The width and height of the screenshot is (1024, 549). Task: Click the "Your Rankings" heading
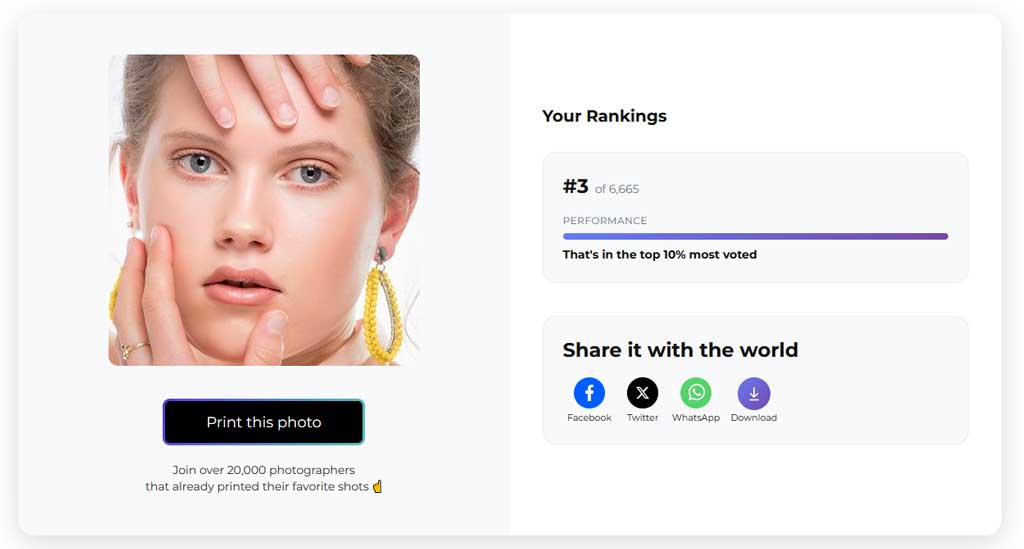(x=604, y=116)
